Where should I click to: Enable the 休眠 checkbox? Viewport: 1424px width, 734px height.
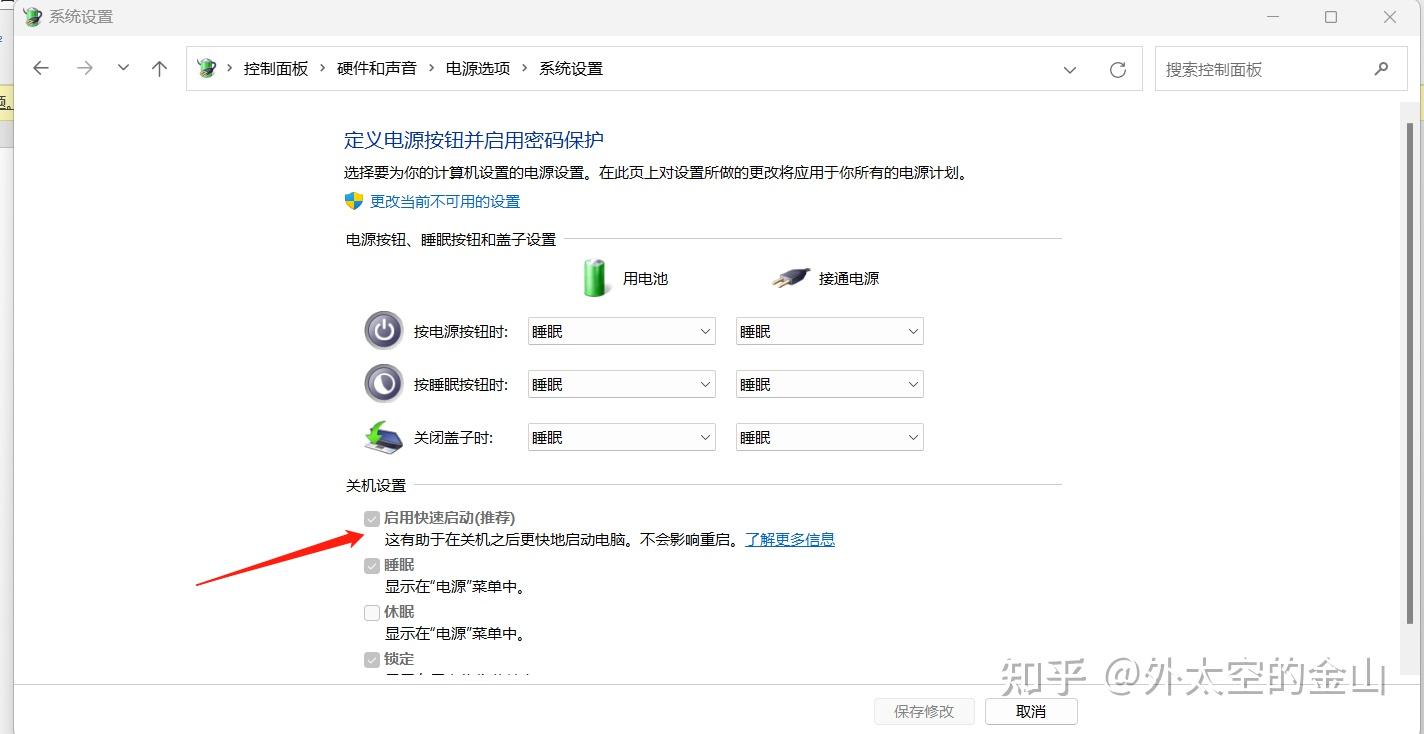pyautogui.click(x=371, y=612)
